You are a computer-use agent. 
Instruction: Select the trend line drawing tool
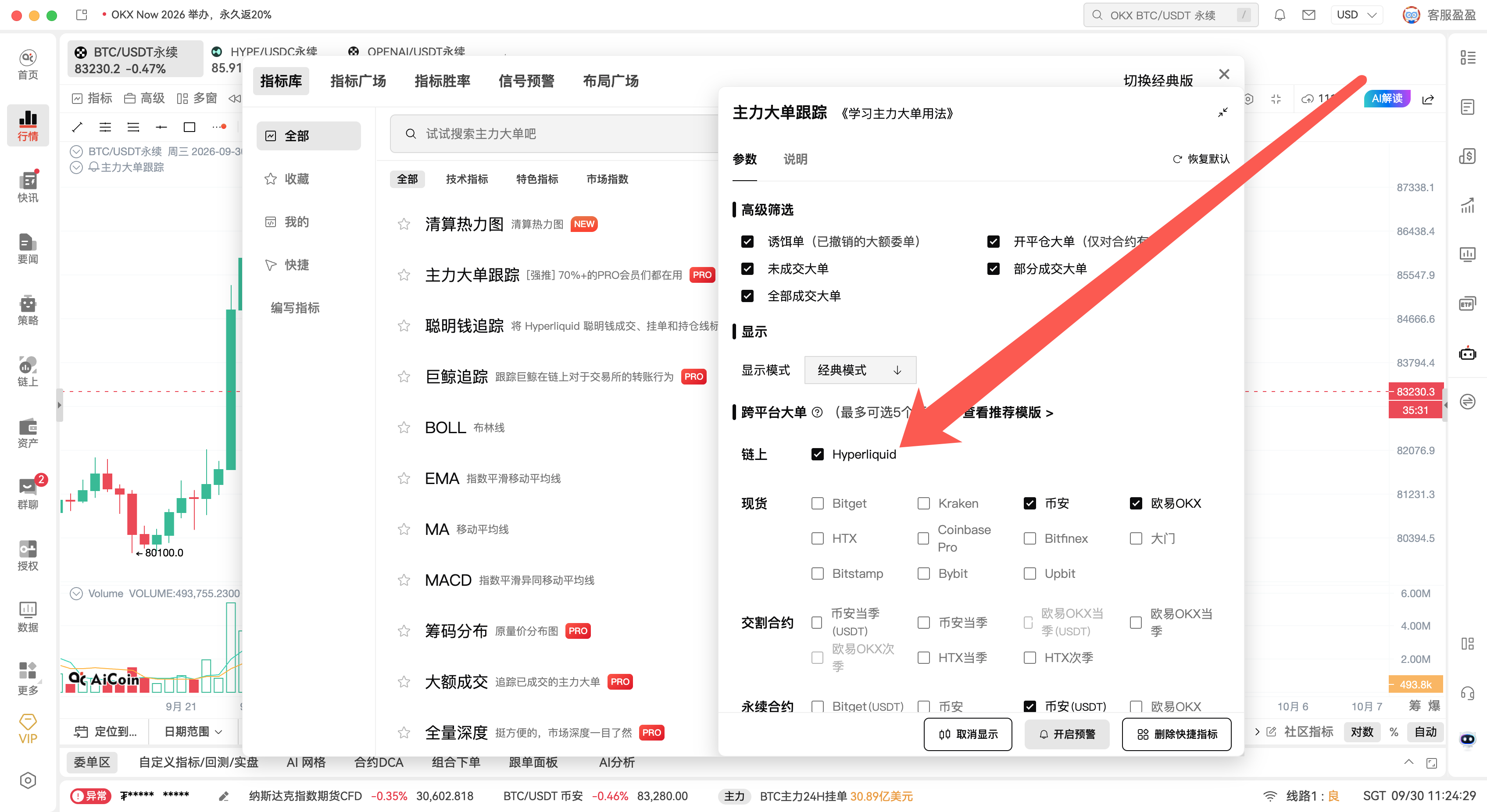click(x=77, y=126)
